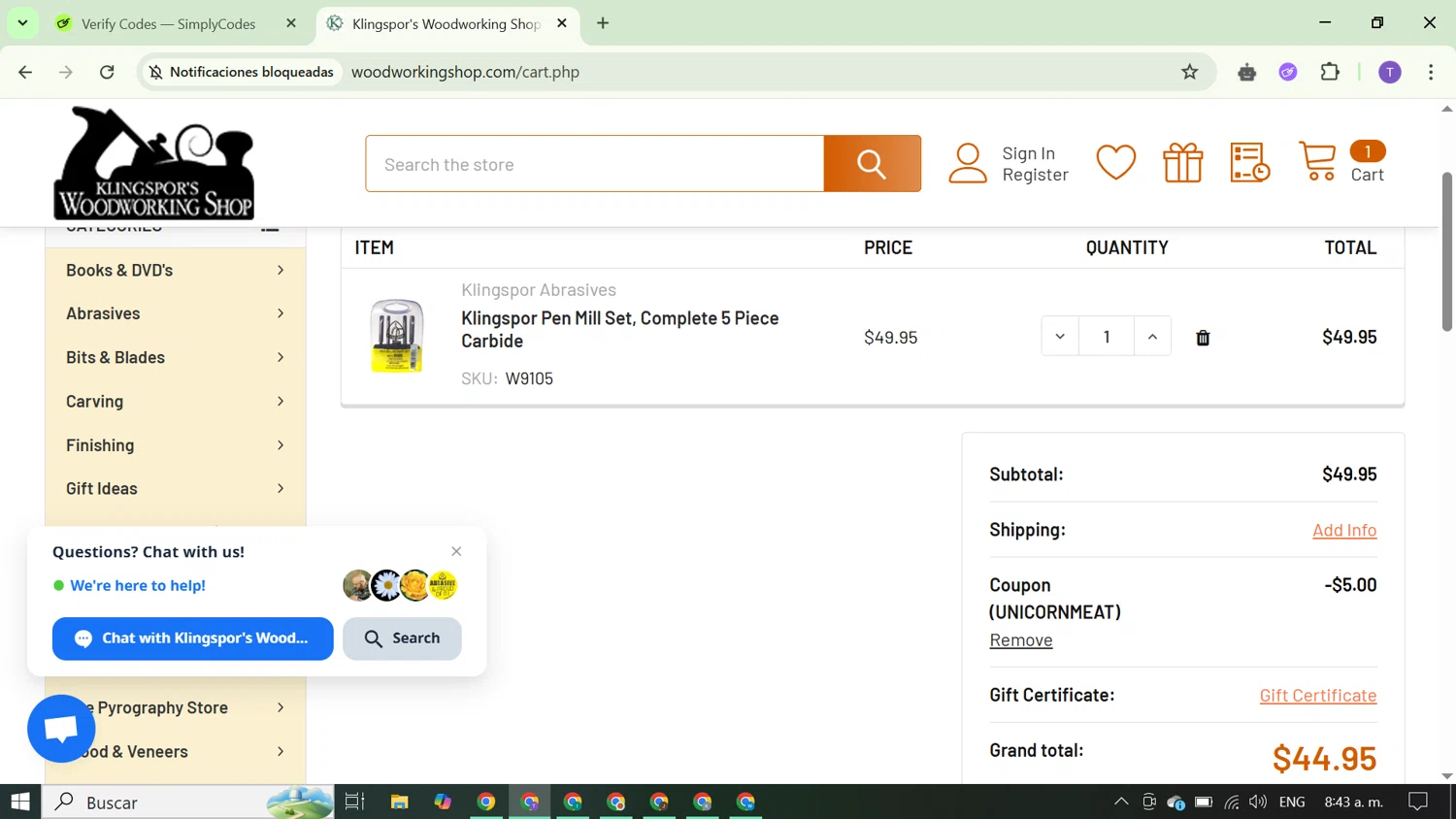This screenshot has width=1456, height=819.
Task: Click the chat popup Search button
Action: [x=402, y=639]
